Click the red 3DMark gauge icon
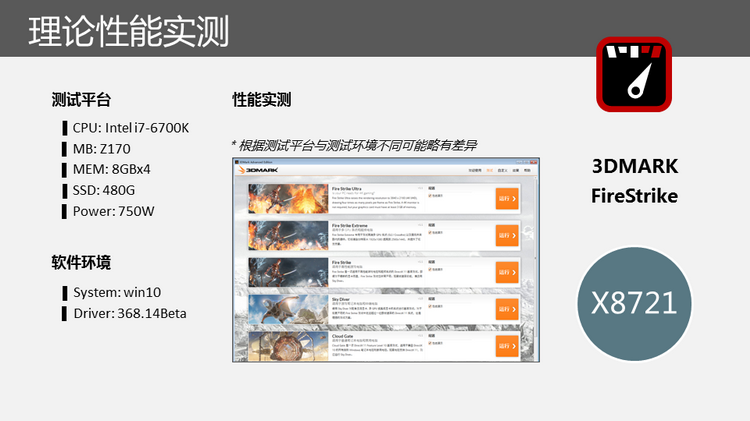 (x=633, y=74)
